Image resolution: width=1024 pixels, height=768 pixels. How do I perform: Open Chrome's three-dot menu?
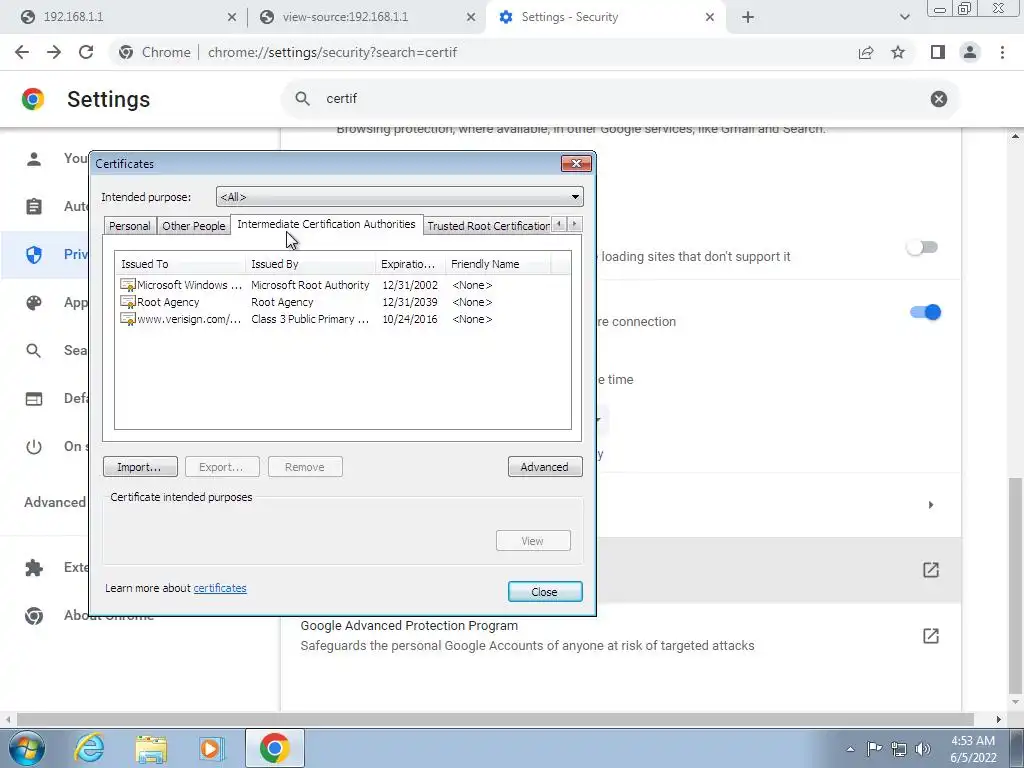pyautogui.click(x=1002, y=52)
